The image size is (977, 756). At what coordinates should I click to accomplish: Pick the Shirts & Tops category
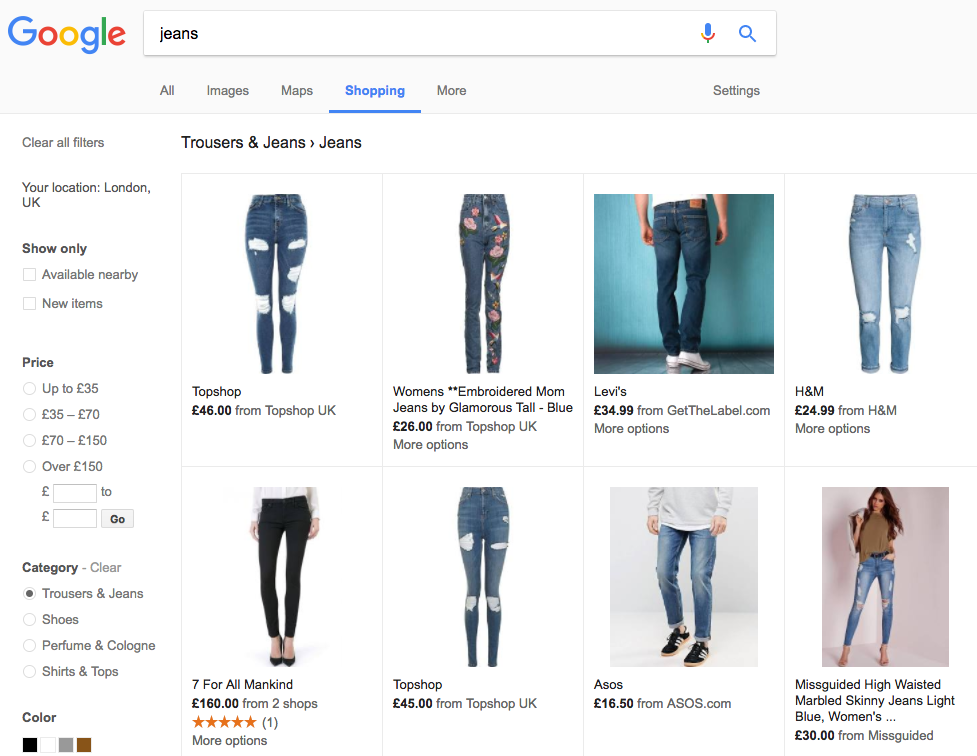pyautogui.click(x=29, y=671)
